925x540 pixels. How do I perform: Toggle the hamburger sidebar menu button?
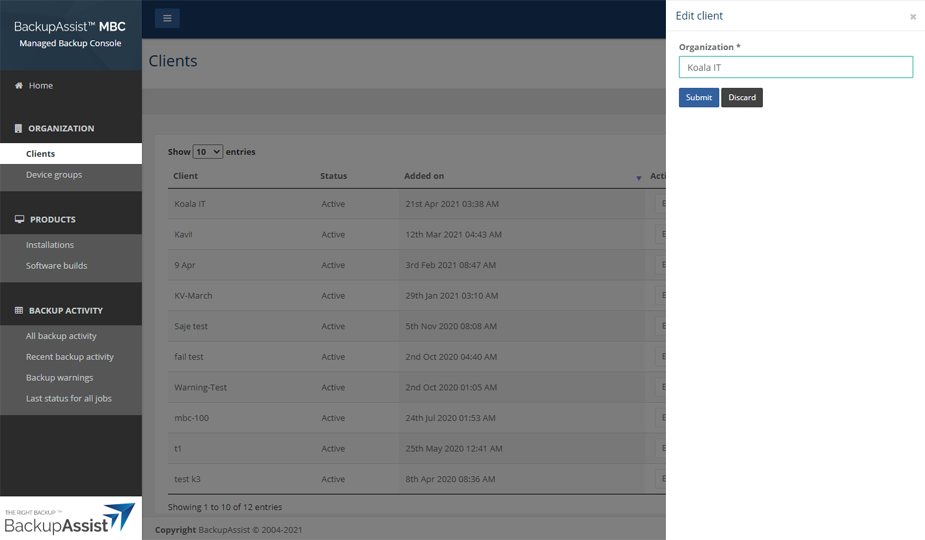pyautogui.click(x=167, y=18)
